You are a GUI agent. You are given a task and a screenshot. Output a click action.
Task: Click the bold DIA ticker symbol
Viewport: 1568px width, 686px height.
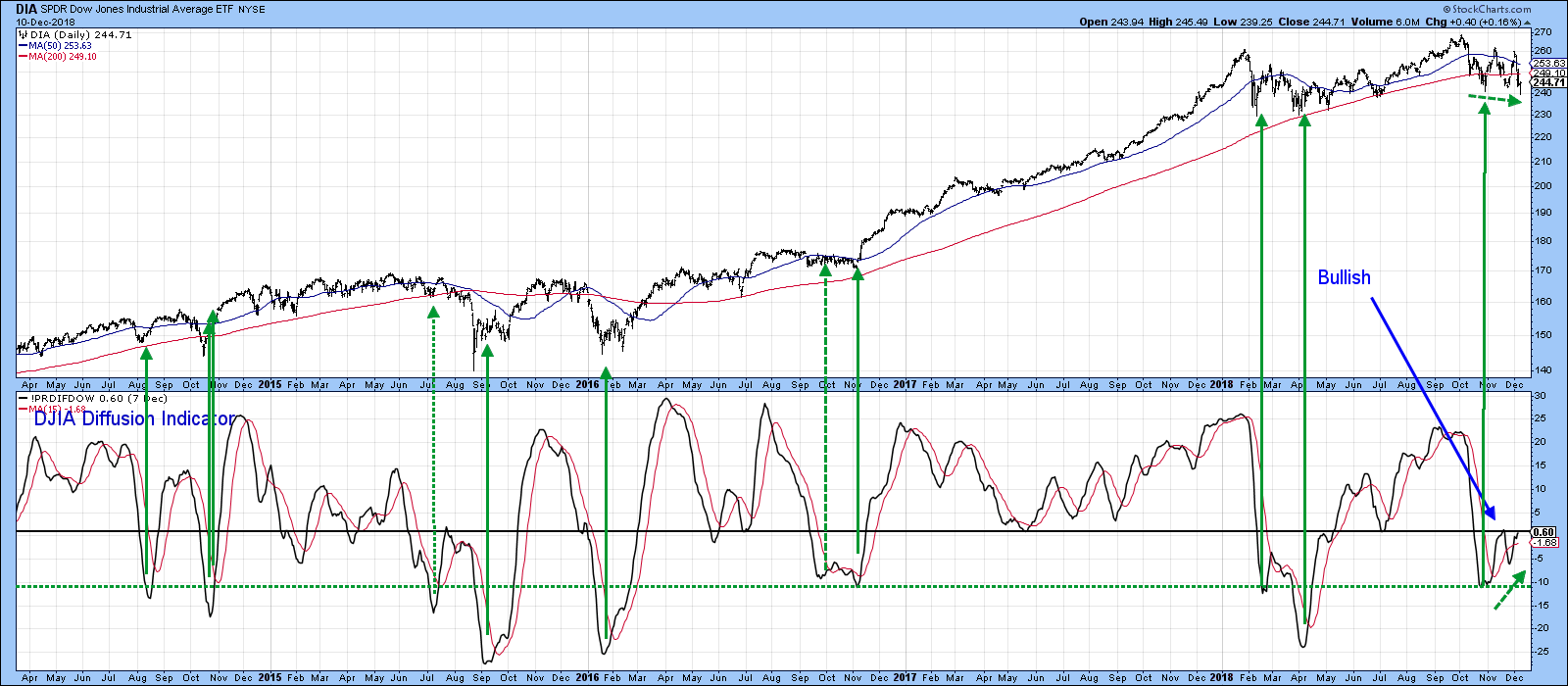coord(26,9)
